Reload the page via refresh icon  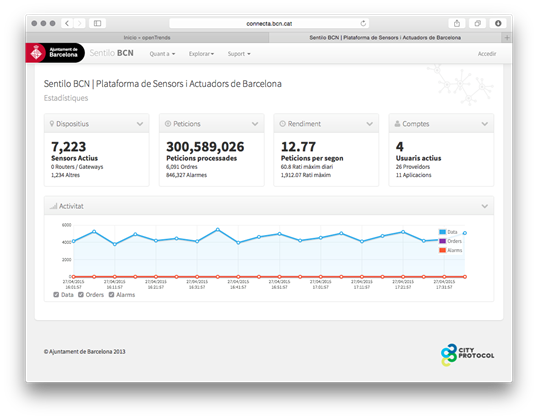363,23
